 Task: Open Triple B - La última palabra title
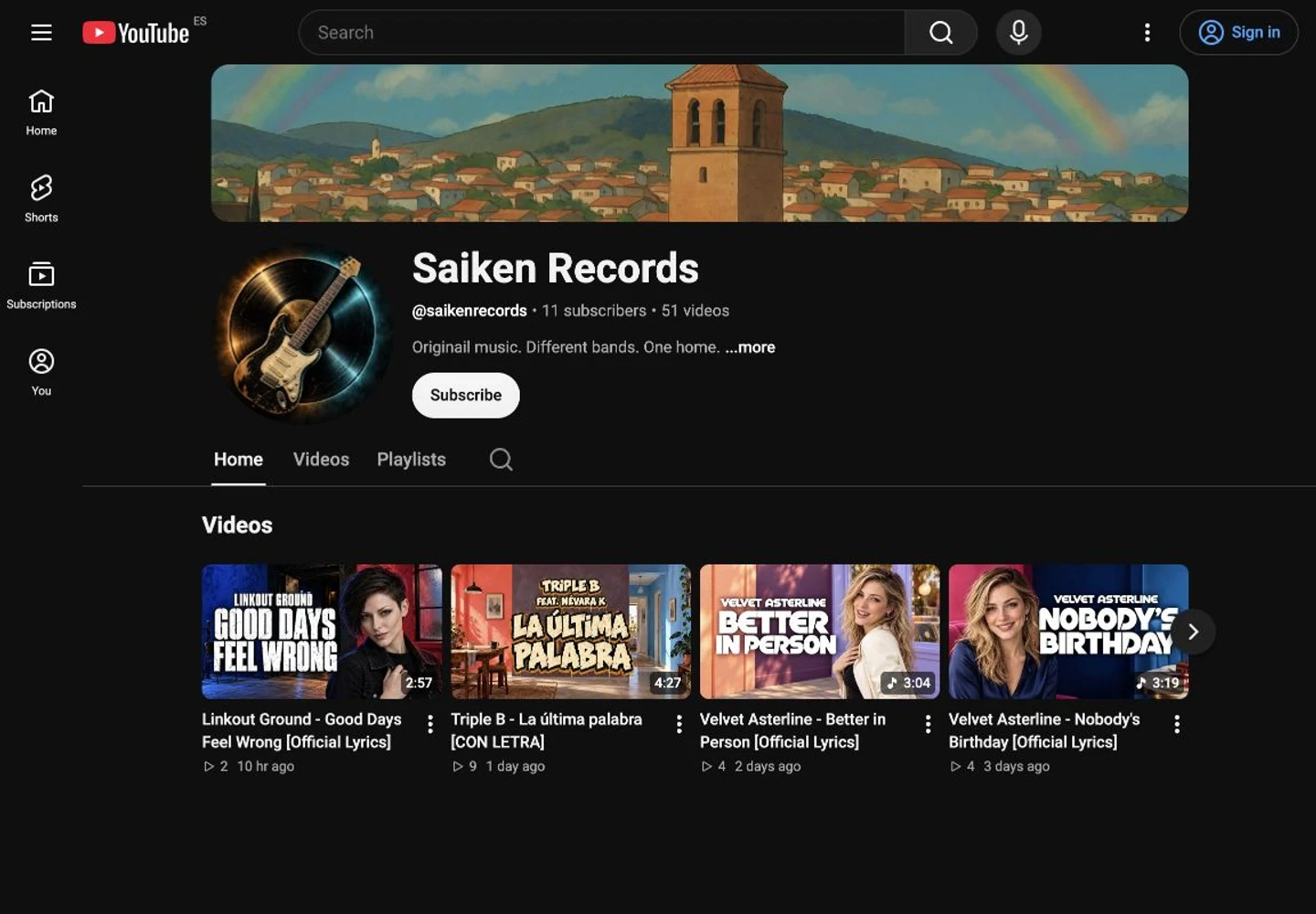pyautogui.click(x=547, y=730)
